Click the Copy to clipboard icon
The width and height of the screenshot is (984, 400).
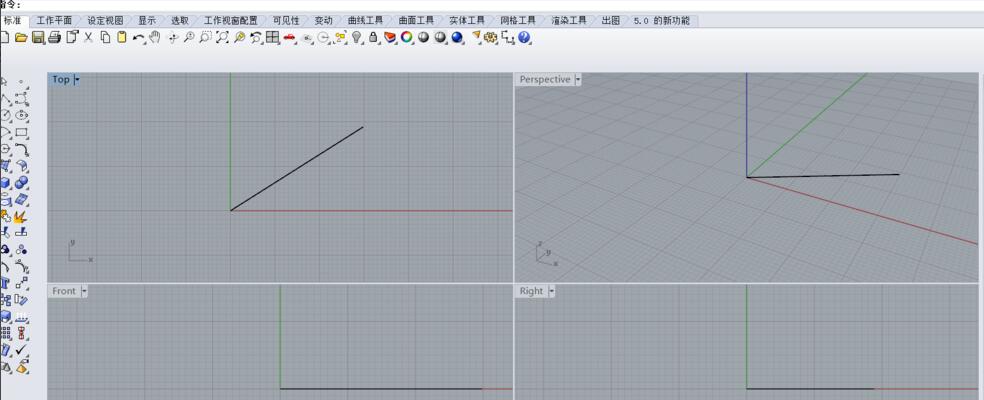tap(105, 38)
